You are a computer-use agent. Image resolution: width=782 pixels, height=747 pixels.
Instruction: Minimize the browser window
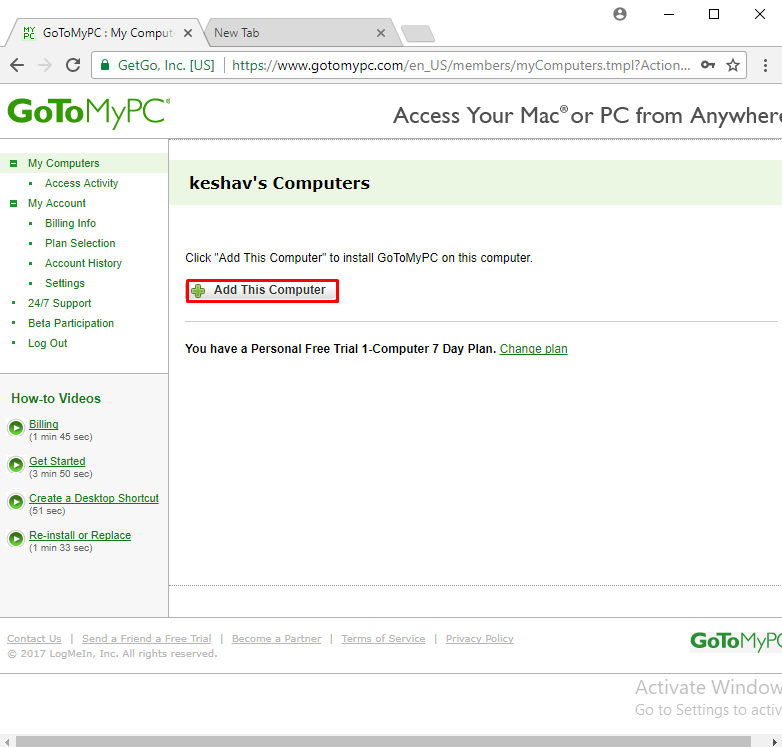(669, 14)
